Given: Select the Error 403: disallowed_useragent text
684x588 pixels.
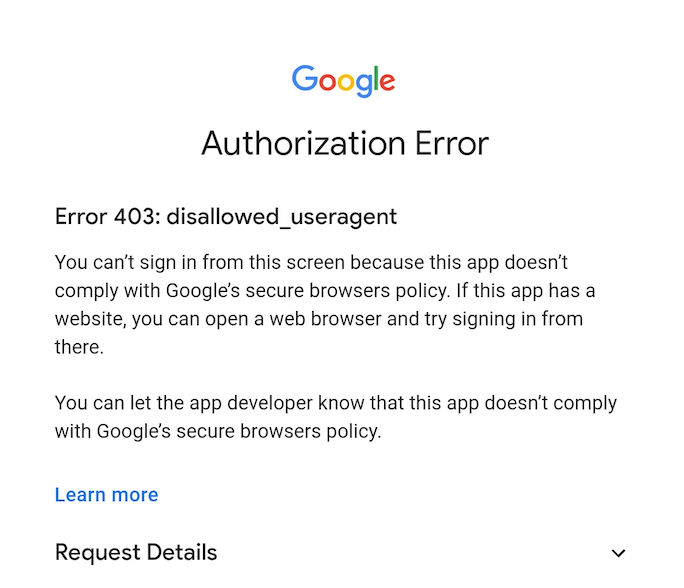Looking at the screenshot, I should pyautogui.click(x=226, y=217).
